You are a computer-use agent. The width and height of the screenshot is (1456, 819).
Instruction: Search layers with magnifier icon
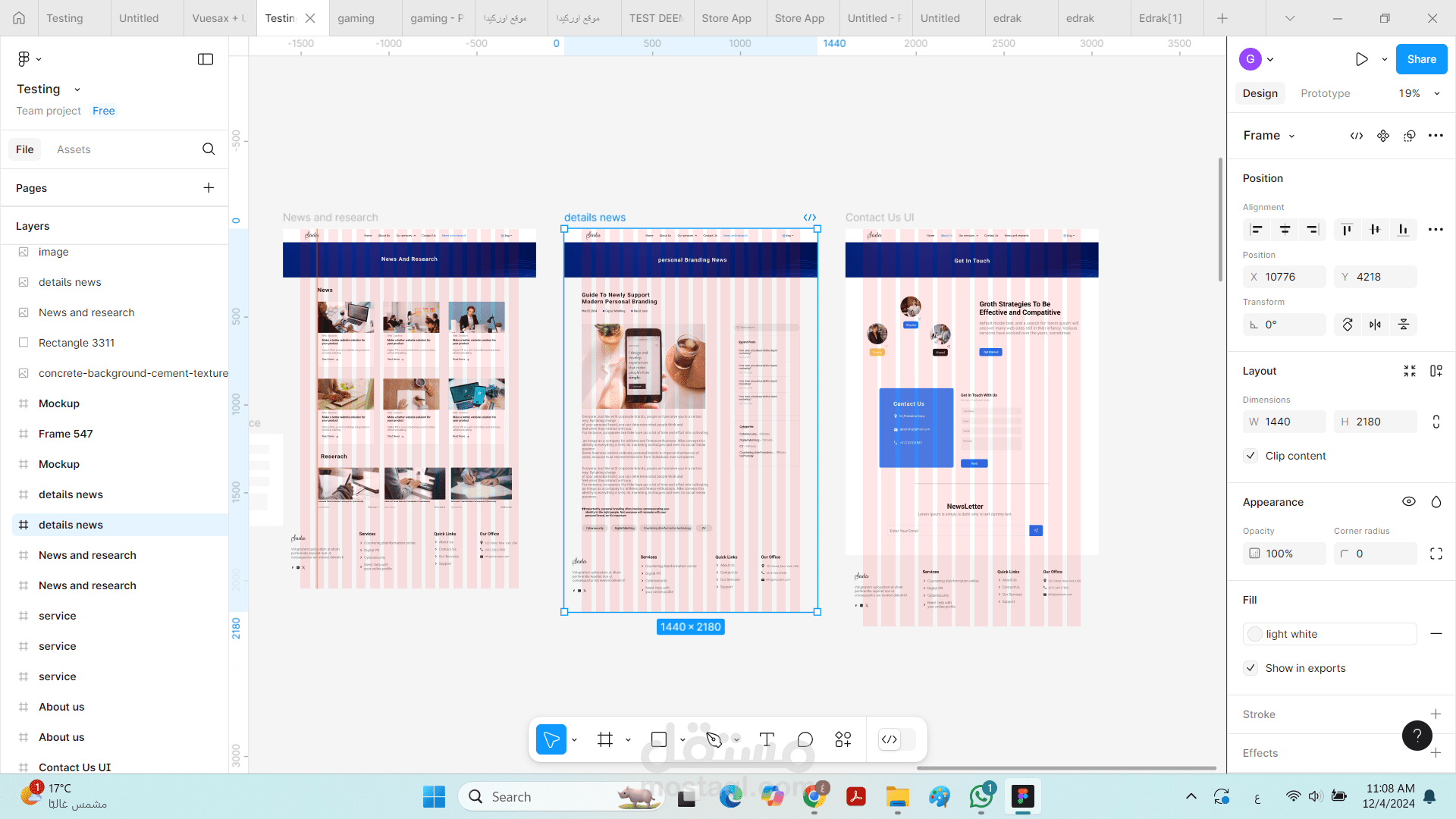tap(209, 149)
